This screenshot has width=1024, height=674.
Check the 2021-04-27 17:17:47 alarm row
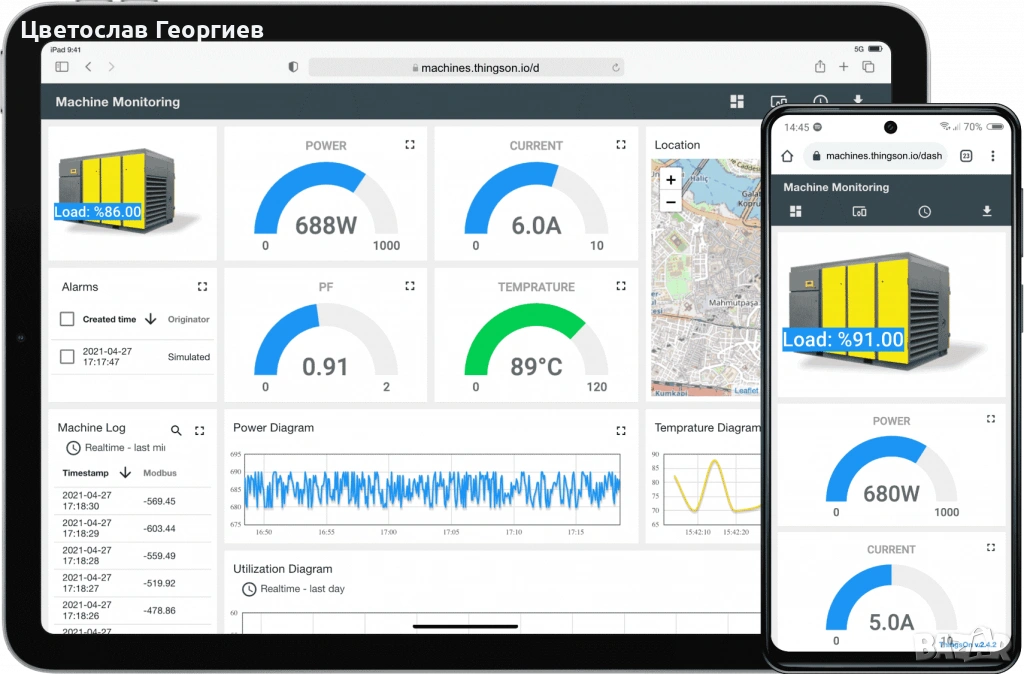[67, 356]
